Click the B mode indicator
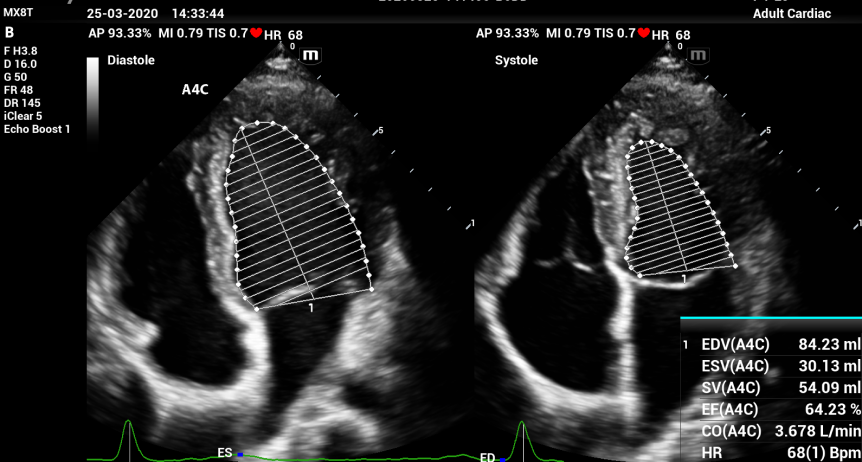The height and width of the screenshot is (462, 862). [x=9, y=32]
